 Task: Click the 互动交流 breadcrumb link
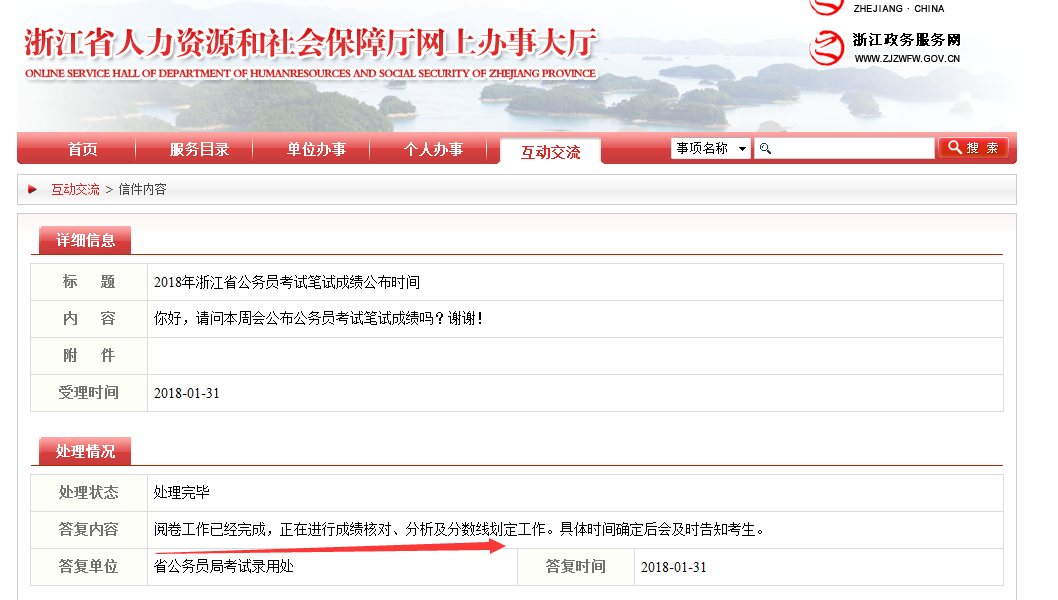point(76,189)
